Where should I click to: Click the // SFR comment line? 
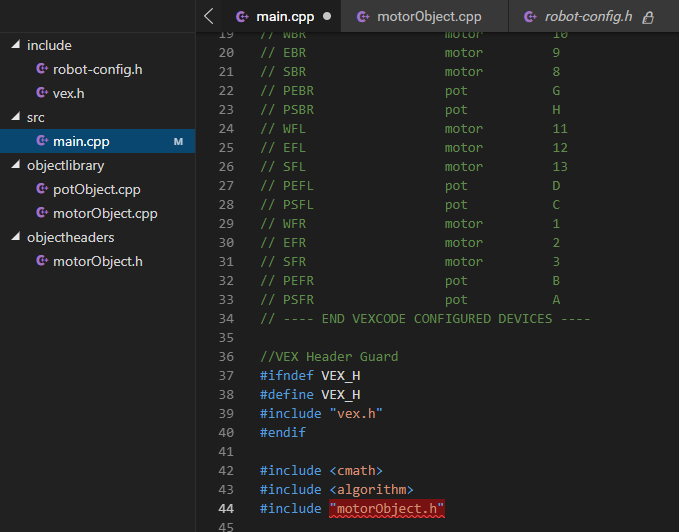coord(410,262)
